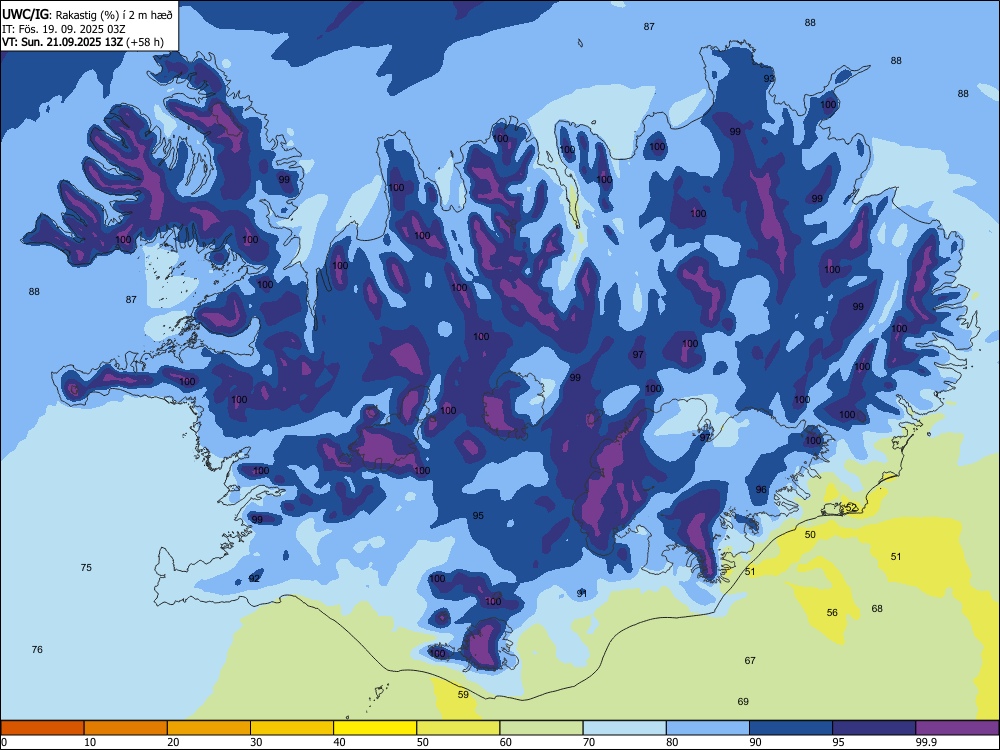Click the humidity value '92' in the southwest

[254, 578]
